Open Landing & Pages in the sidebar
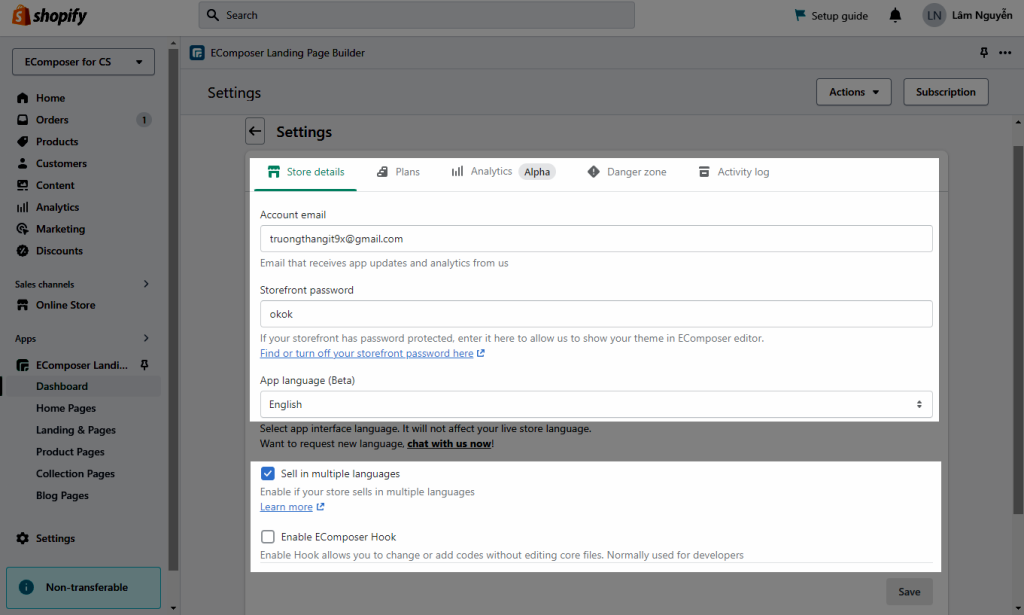This screenshot has height=615, width=1024. pos(76,430)
